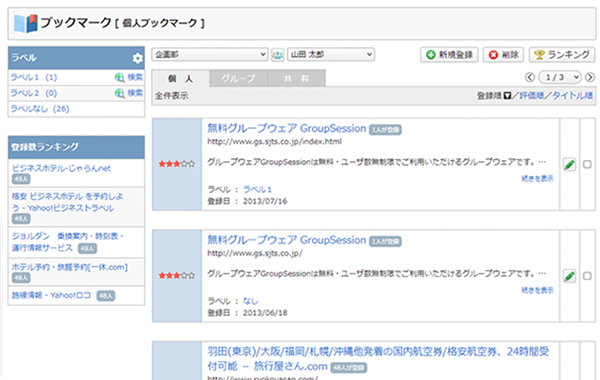600x380 pixels.
Task: Filter by ラベル1 (1)
Action: click(34, 78)
